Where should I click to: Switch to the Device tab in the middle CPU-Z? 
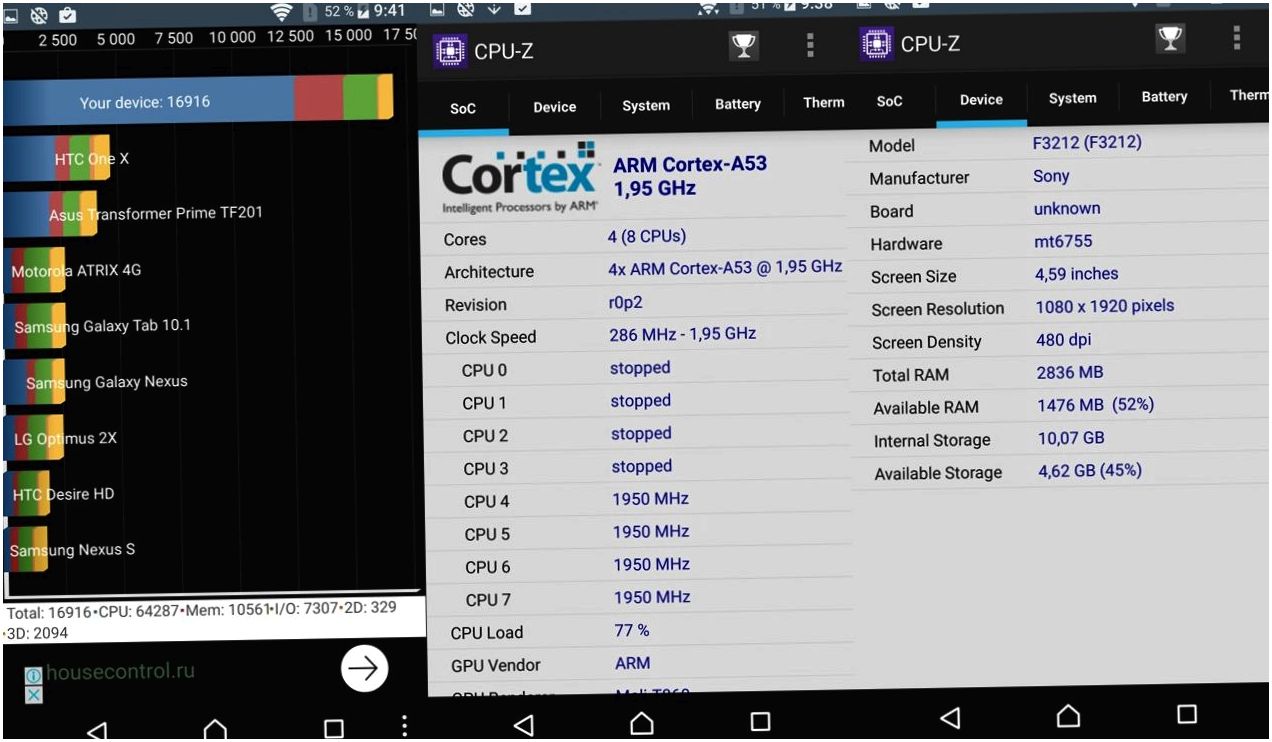(554, 107)
